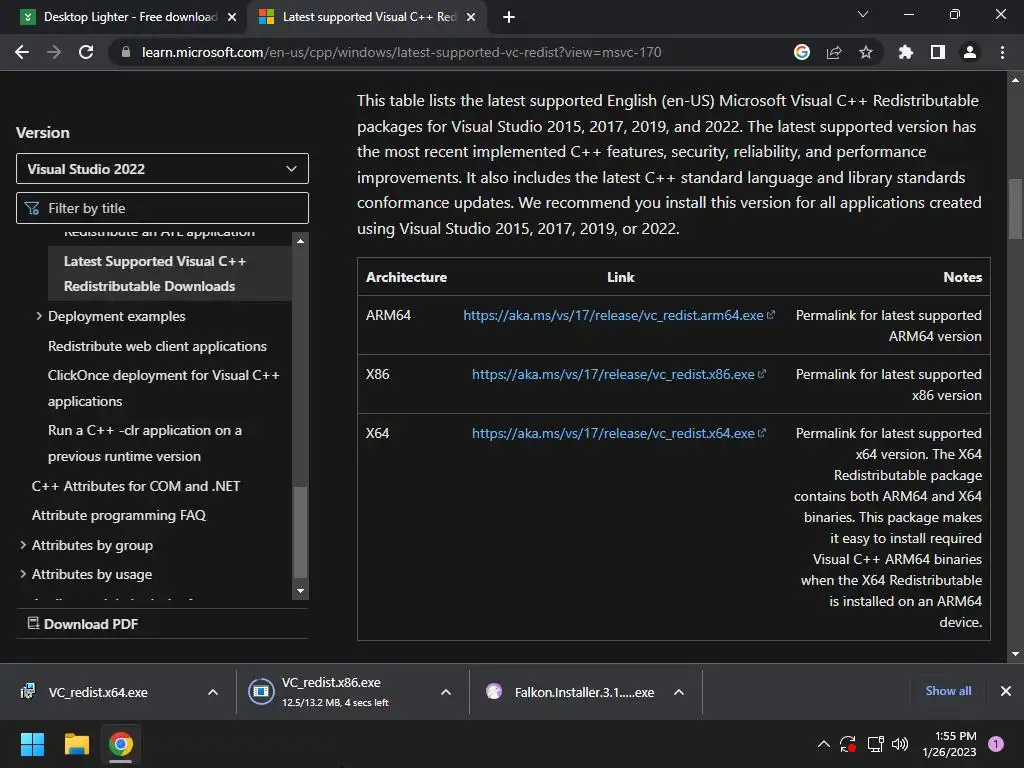Bookmark this page with star
The width and height of the screenshot is (1024, 768).
tap(866, 52)
